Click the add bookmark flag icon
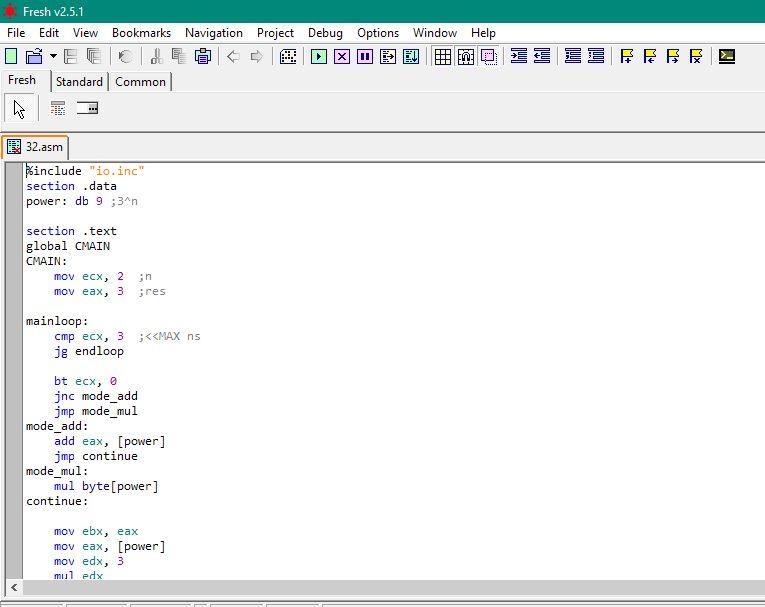 click(x=627, y=57)
